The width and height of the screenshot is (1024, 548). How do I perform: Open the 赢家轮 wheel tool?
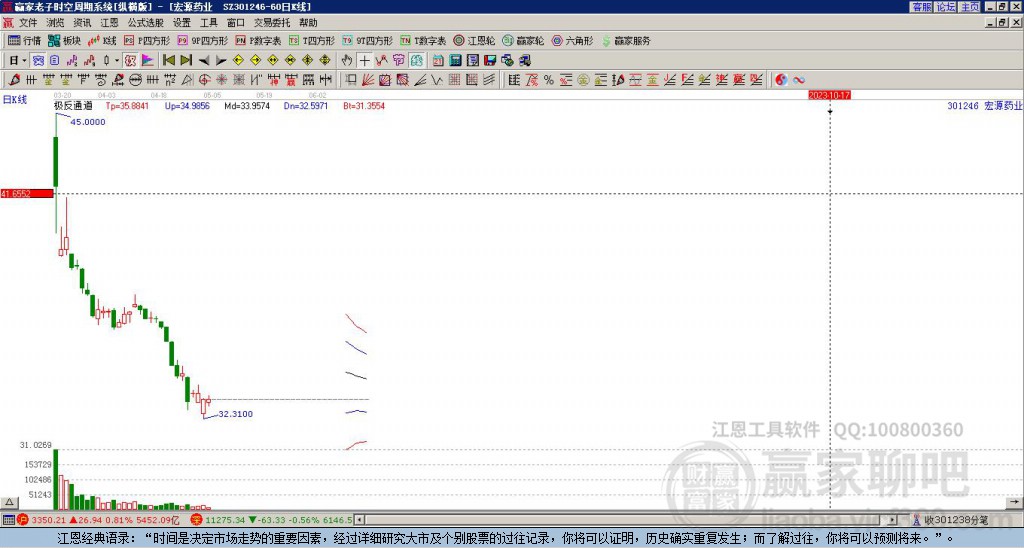click(x=523, y=40)
